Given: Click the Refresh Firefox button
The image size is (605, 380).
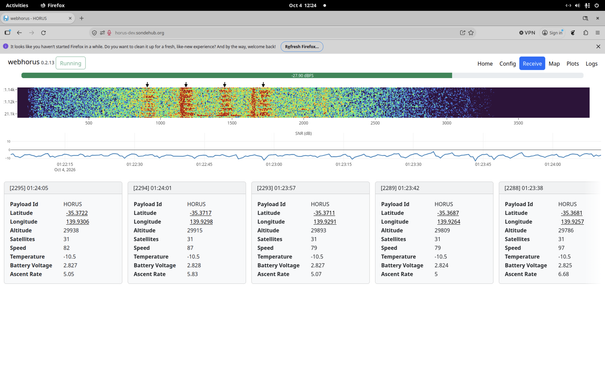Looking at the screenshot, I should point(302,47).
